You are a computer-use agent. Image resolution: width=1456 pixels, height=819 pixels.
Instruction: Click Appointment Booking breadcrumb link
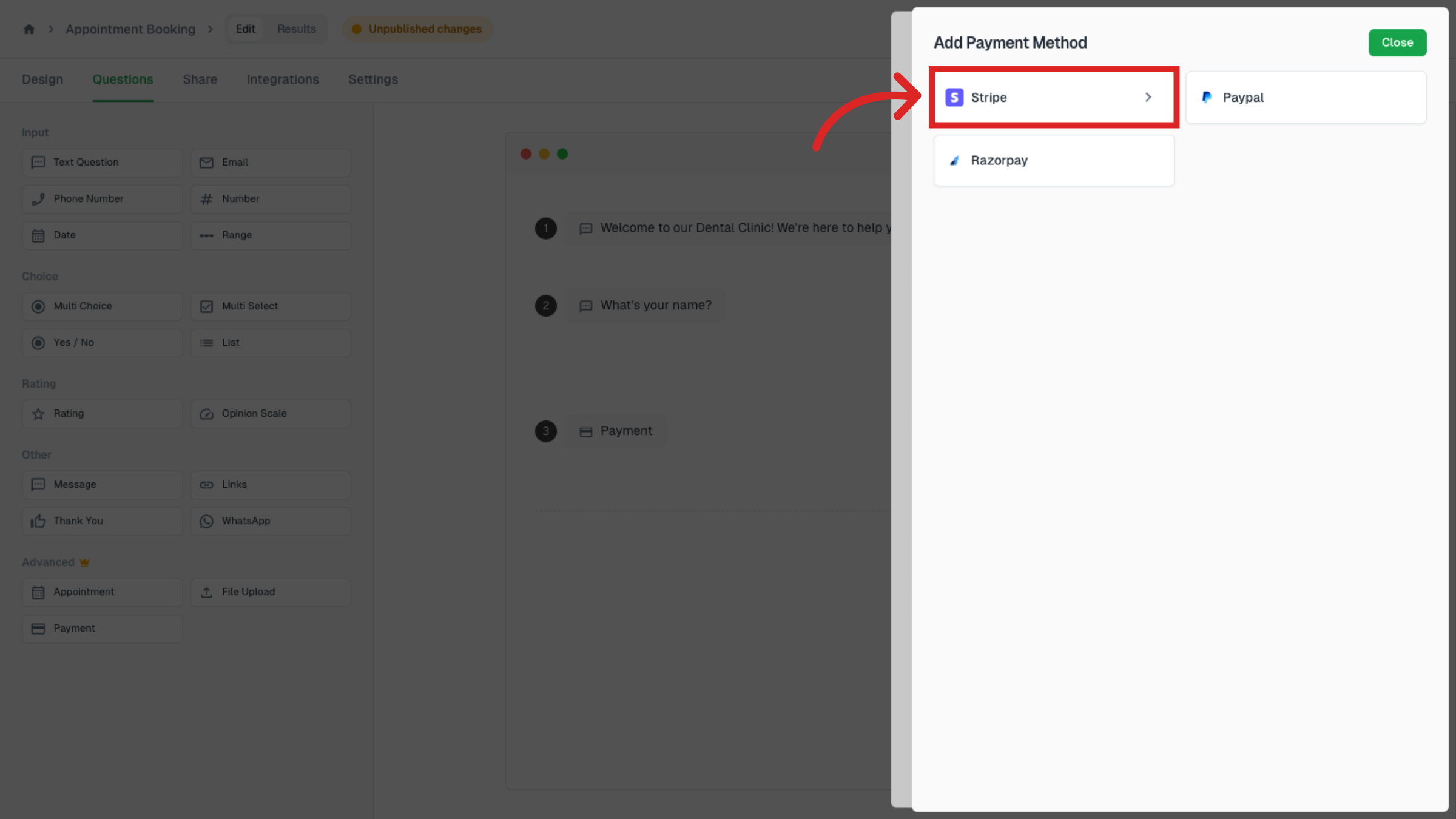pos(130,29)
